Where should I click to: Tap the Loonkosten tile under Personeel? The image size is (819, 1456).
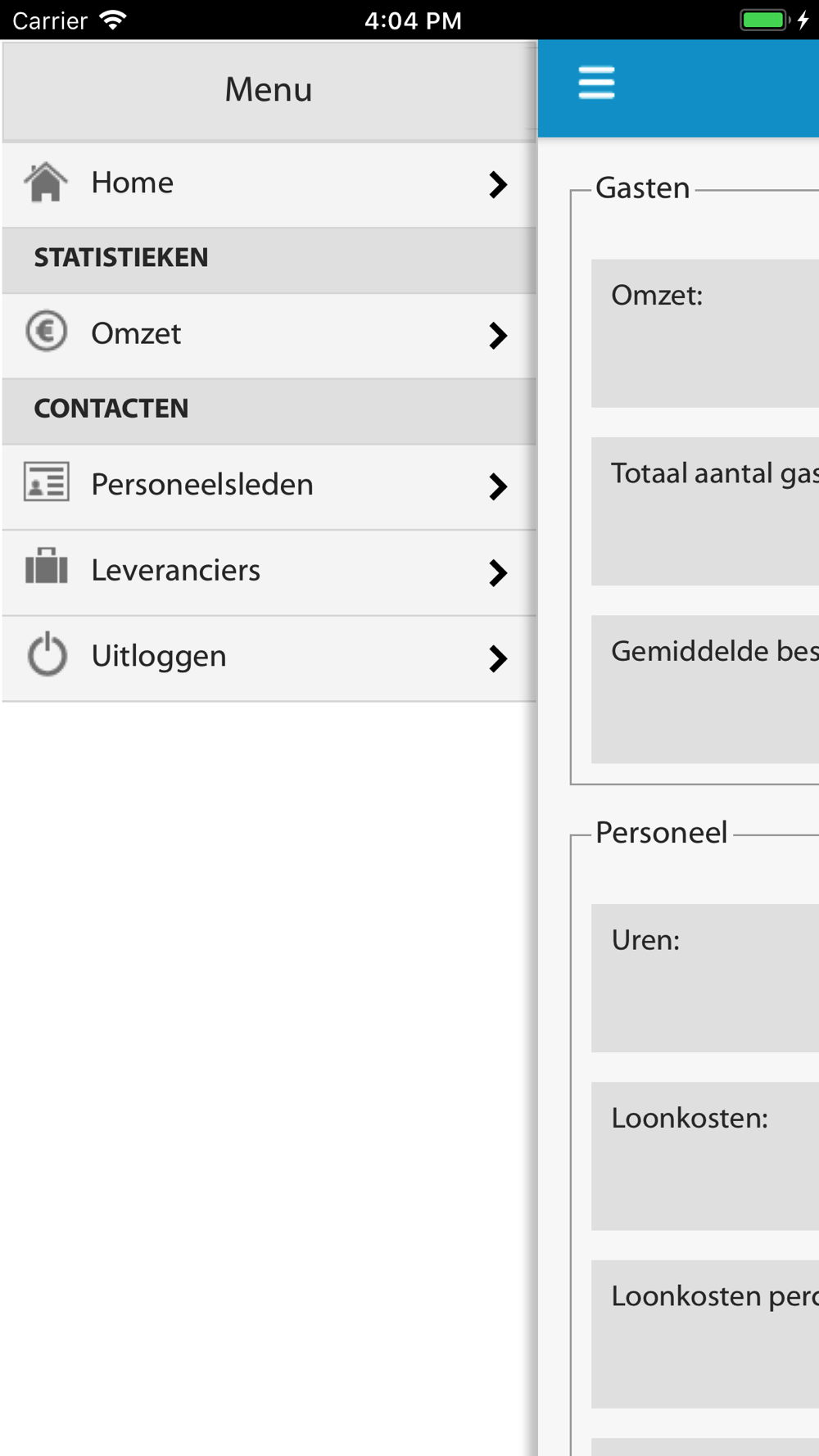(705, 1155)
